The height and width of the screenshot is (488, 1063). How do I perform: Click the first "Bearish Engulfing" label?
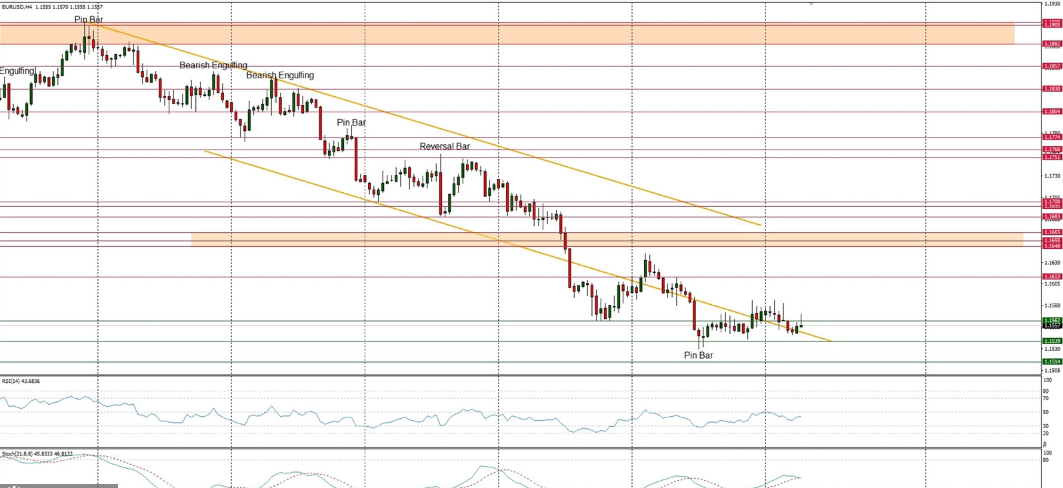click(213, 65)
